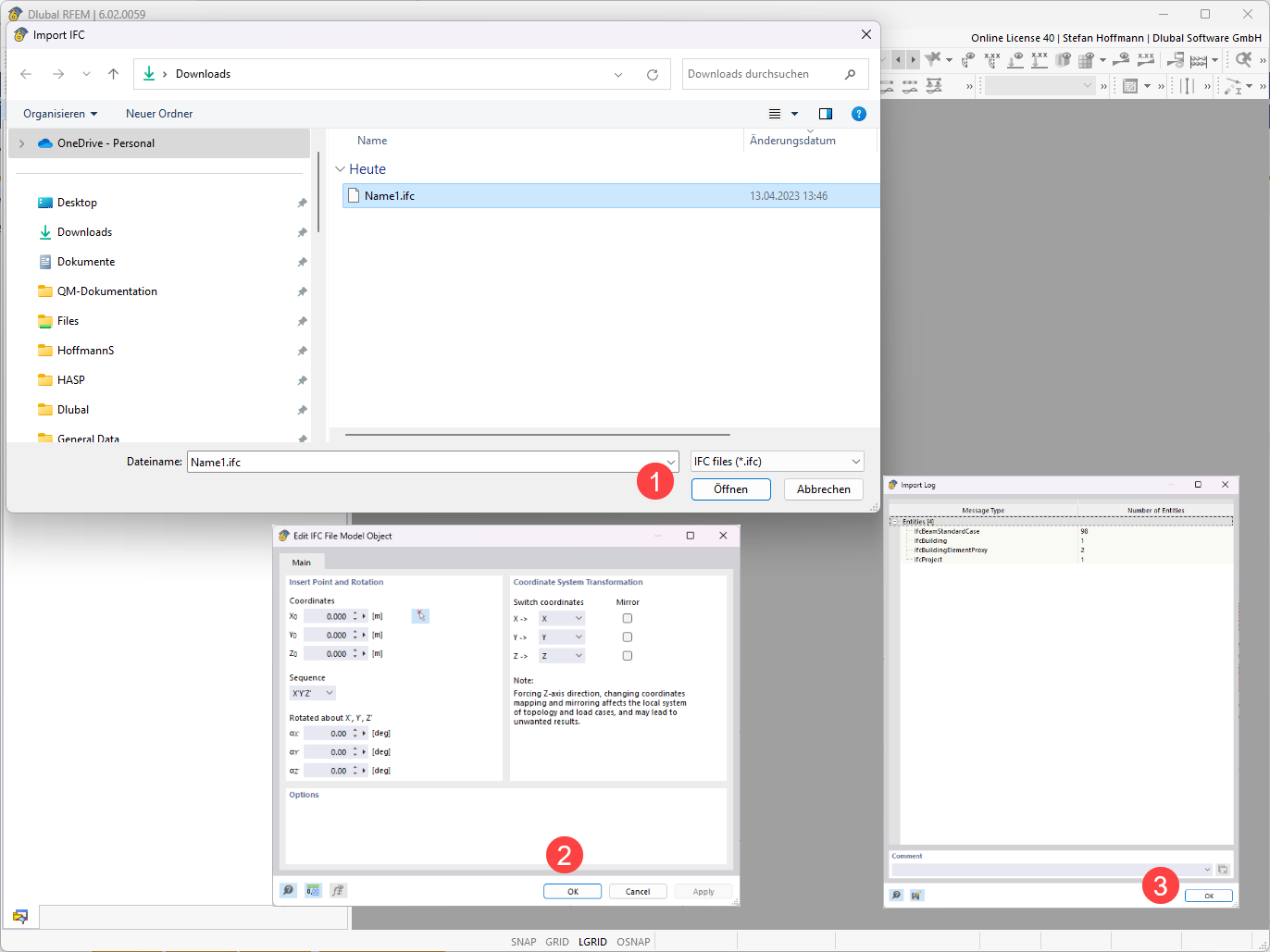Click the pick-point-in-graphic icon next to the X0 coordinate
Viewport: 1270px width, 952px height.
[420, 616]
